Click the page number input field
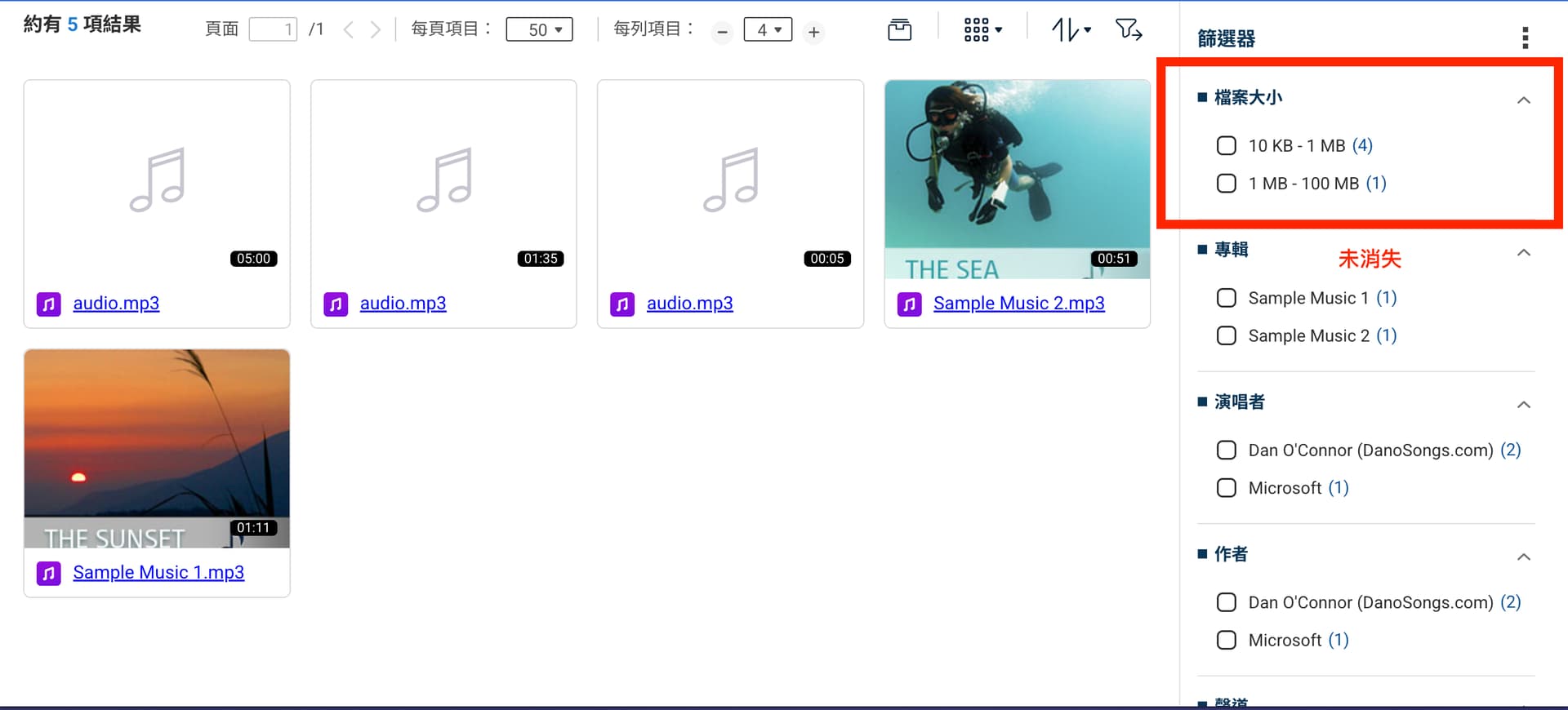Viewport: 1568px width, 710px height. tap(273, 30)
